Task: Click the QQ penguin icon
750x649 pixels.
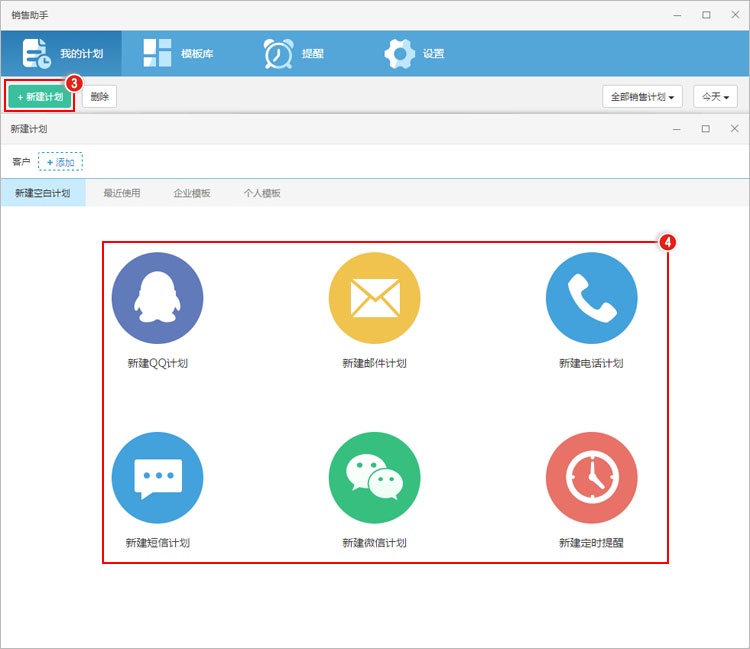Action: [157, 298]
